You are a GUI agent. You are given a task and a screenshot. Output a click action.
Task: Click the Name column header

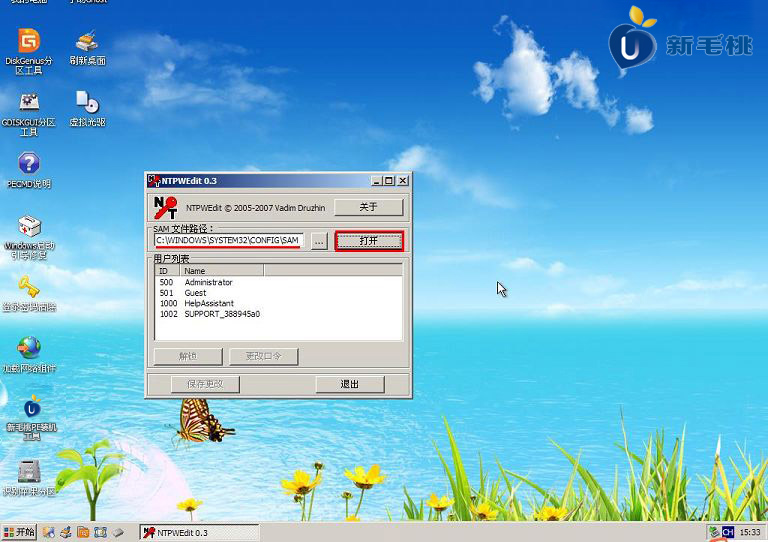[222, 271]
